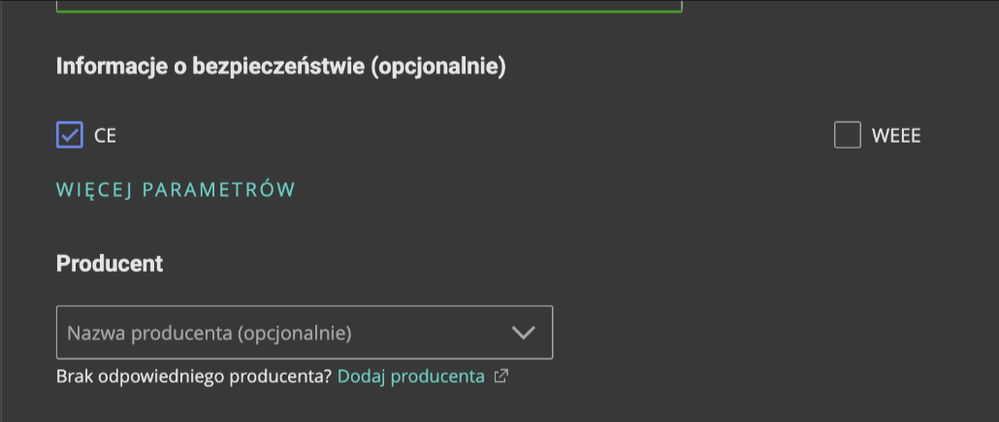This screenshot has width=999, height=422.
Task: Click the WEEE label text
Action: point(896,136)
